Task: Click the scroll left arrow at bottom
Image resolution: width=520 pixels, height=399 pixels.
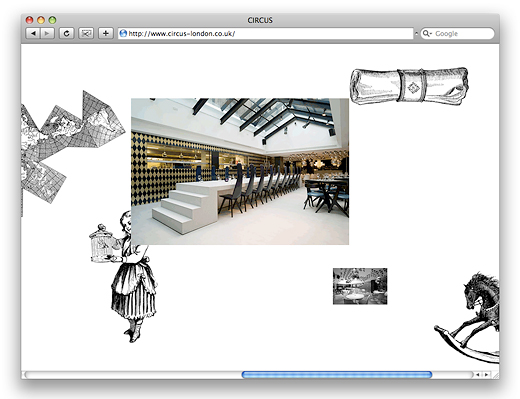Action: (x=478, y=375)
